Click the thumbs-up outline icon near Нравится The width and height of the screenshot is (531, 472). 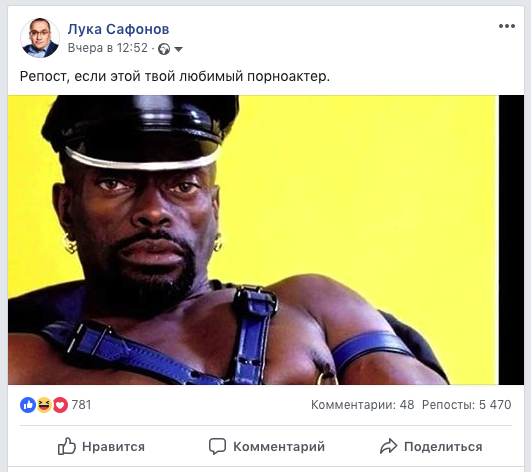[66, 446]
